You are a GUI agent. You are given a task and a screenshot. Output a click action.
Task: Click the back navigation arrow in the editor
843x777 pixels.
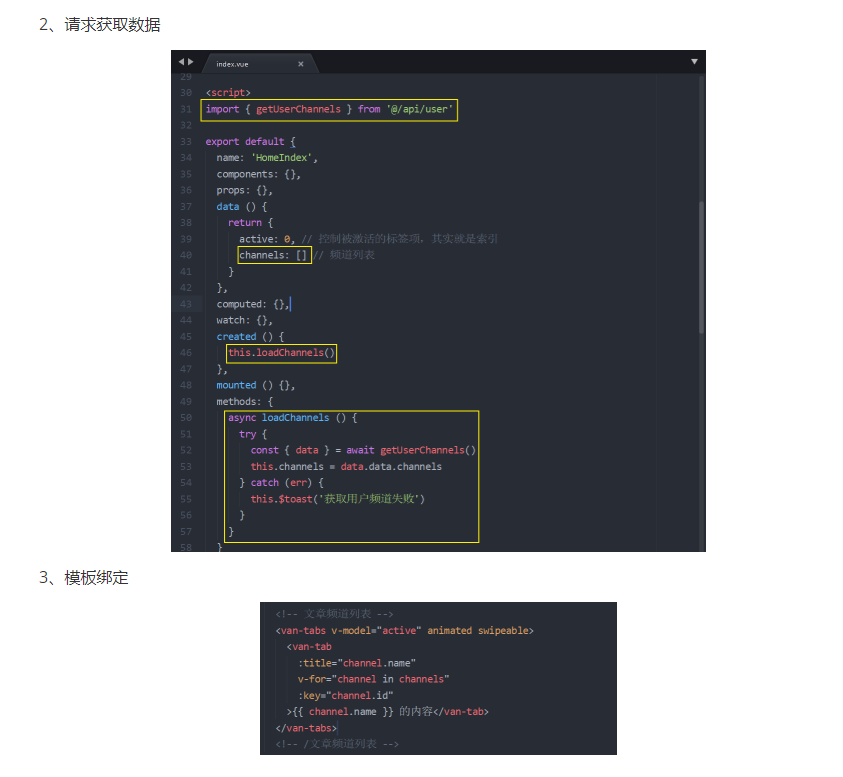tap(181, 62)
